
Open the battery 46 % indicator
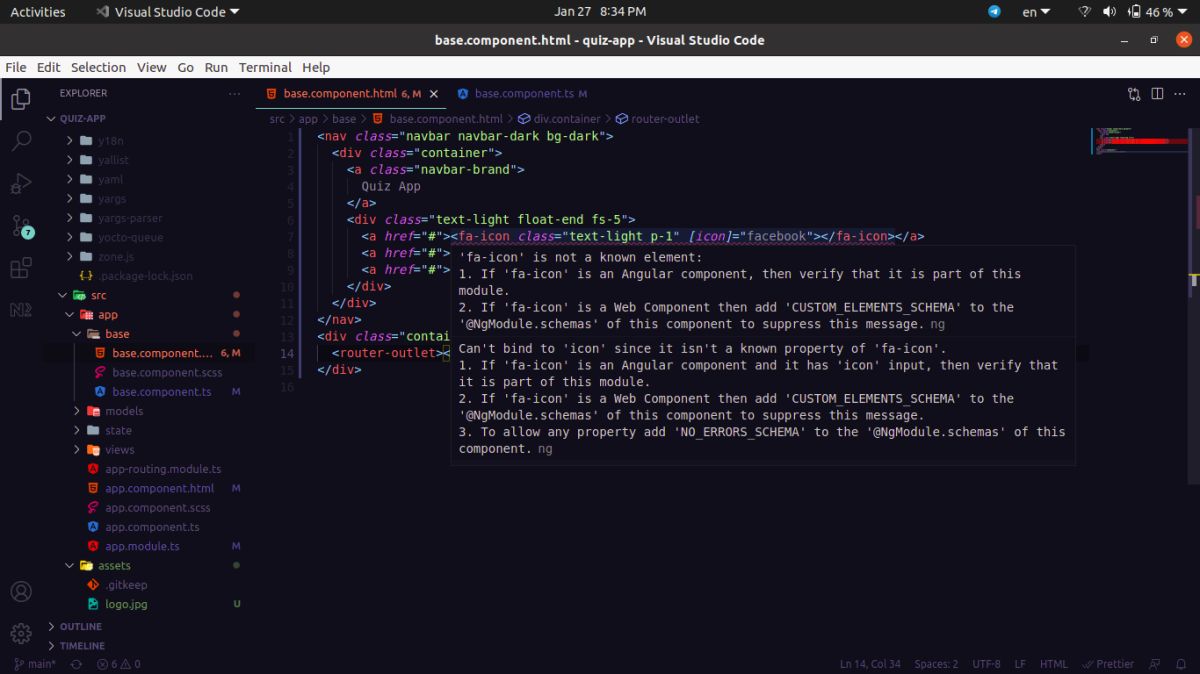(1159, 12)
